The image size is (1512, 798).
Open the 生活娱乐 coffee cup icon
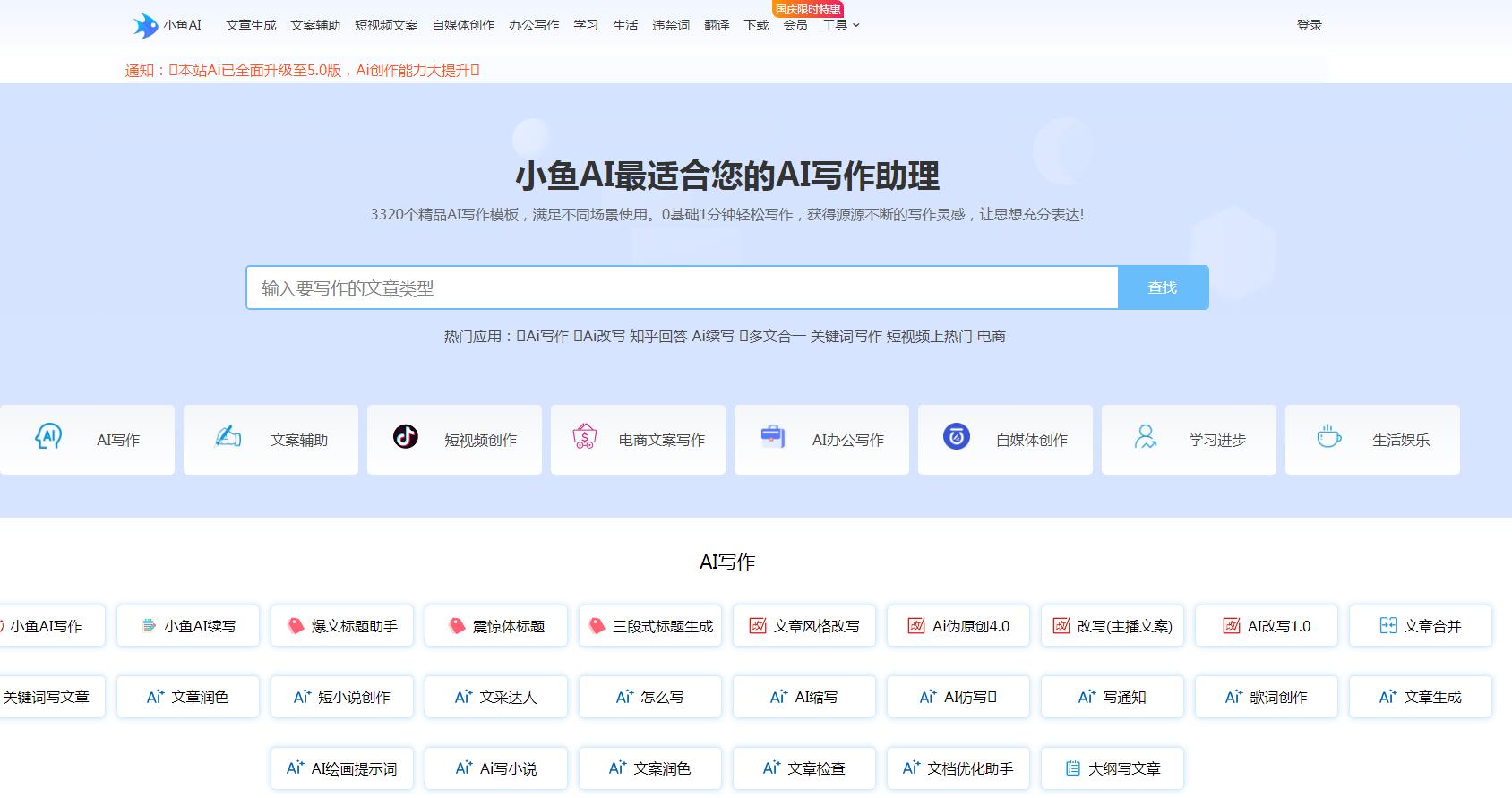tap(1328, 437)
